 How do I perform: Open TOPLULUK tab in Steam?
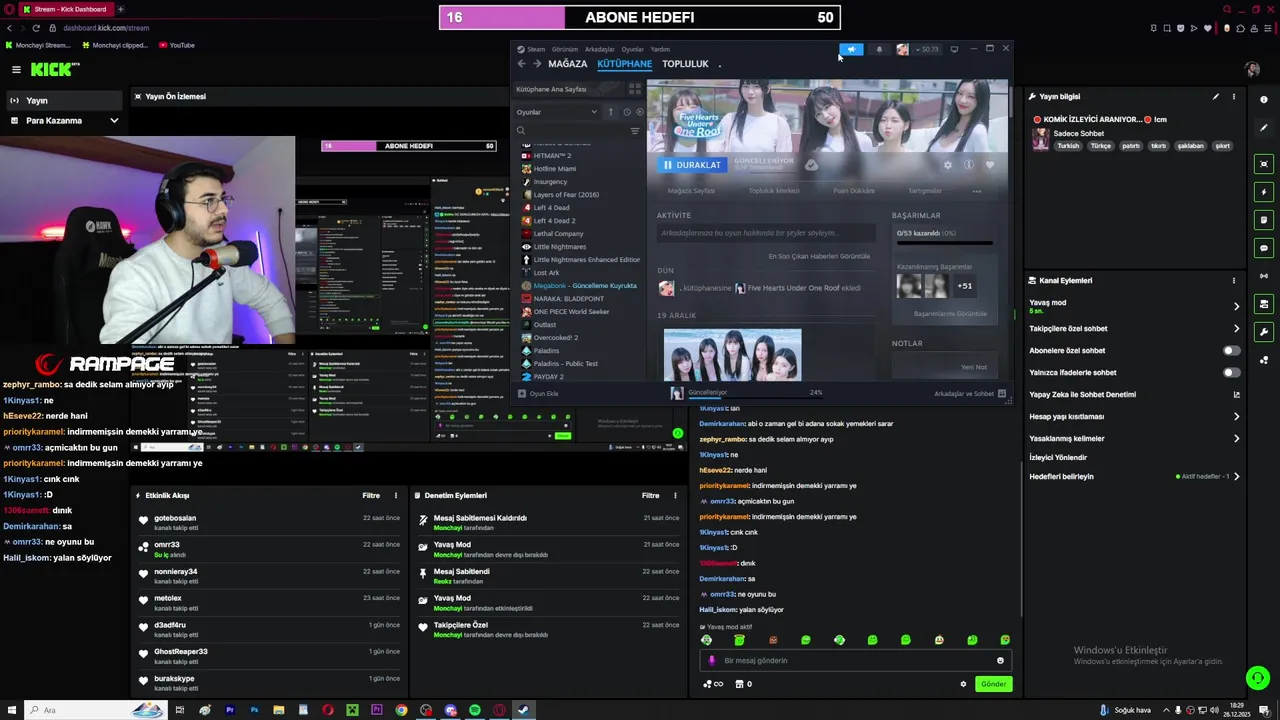(x=685, y=64)
